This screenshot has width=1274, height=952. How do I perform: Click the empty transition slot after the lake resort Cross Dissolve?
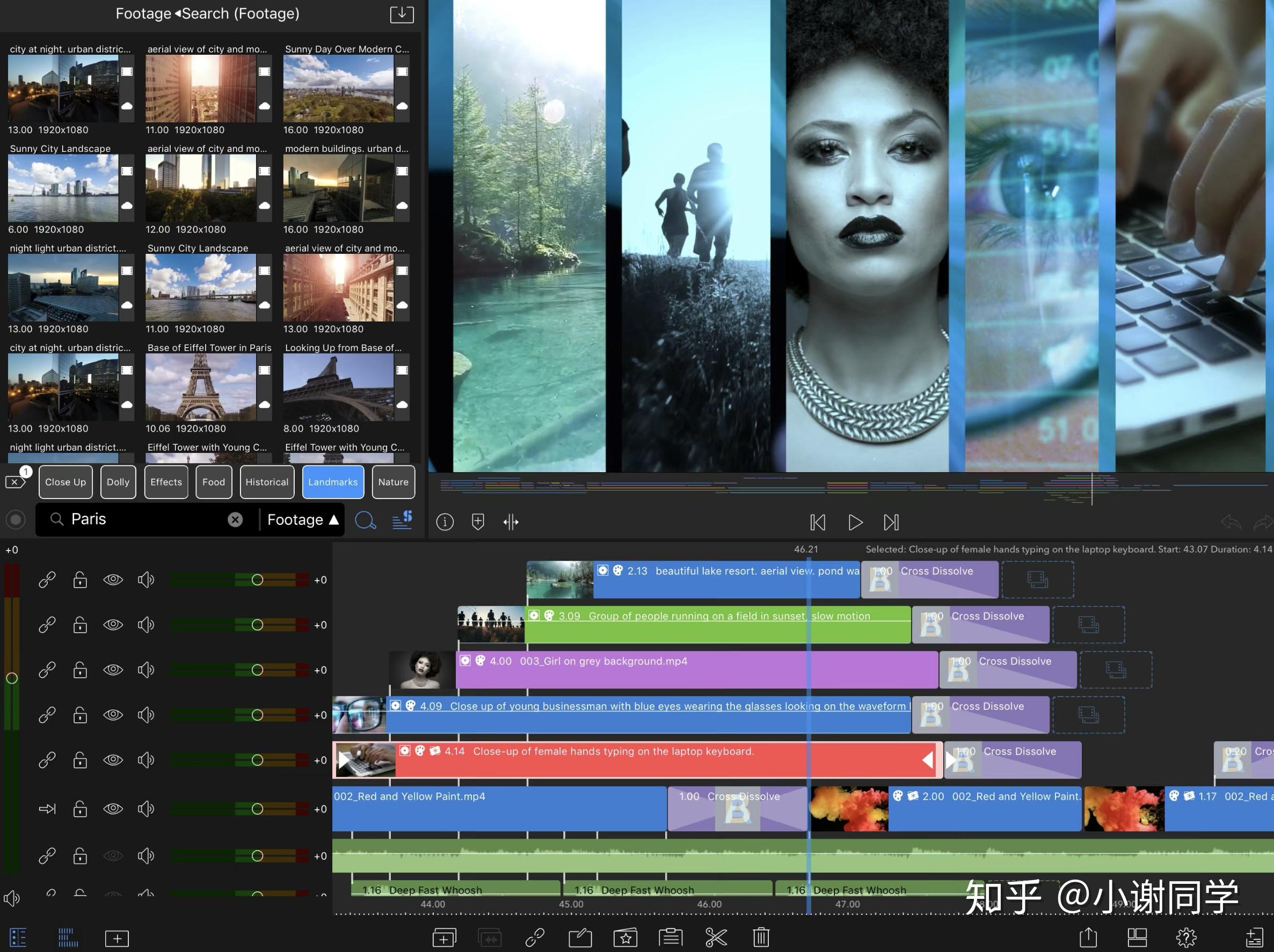click(x=1038, y=580)
